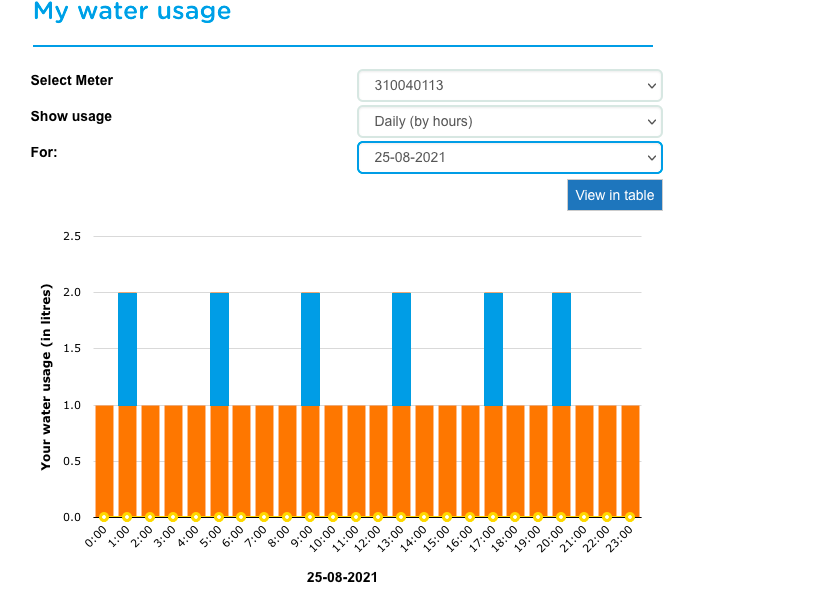Click the orange bar at 23:00
Viewport: 835px width, 599px height.
631,461
